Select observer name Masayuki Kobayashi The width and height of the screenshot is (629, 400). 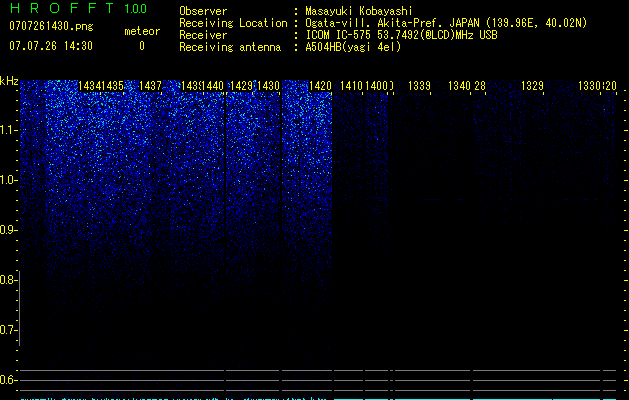point(359,11)
